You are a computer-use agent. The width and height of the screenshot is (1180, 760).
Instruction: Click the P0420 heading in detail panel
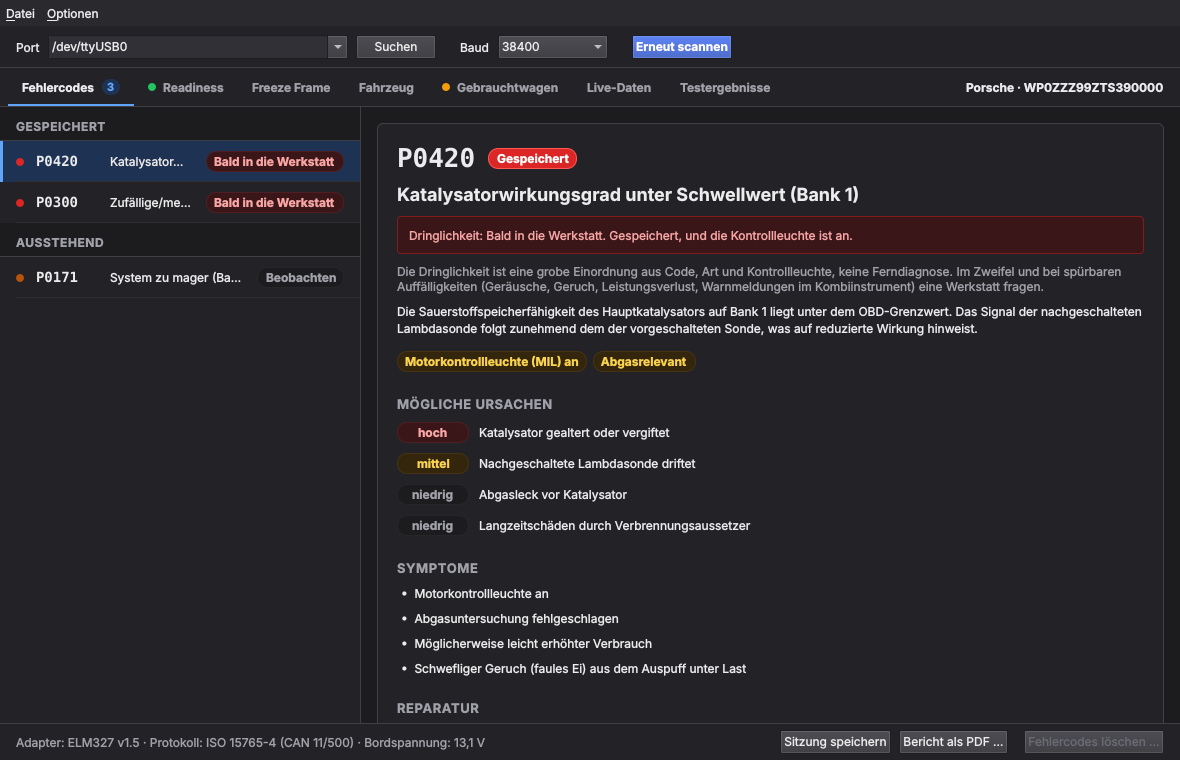[x=436, y=159]
